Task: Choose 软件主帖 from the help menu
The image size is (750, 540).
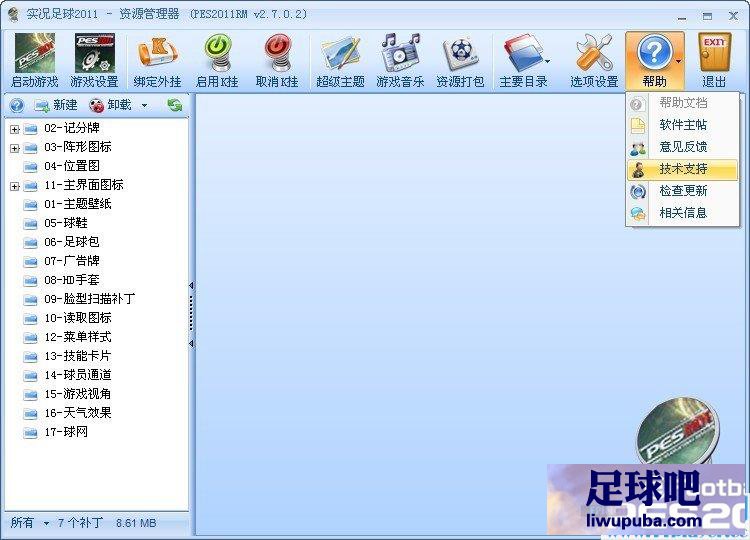Action: [682, 125]
